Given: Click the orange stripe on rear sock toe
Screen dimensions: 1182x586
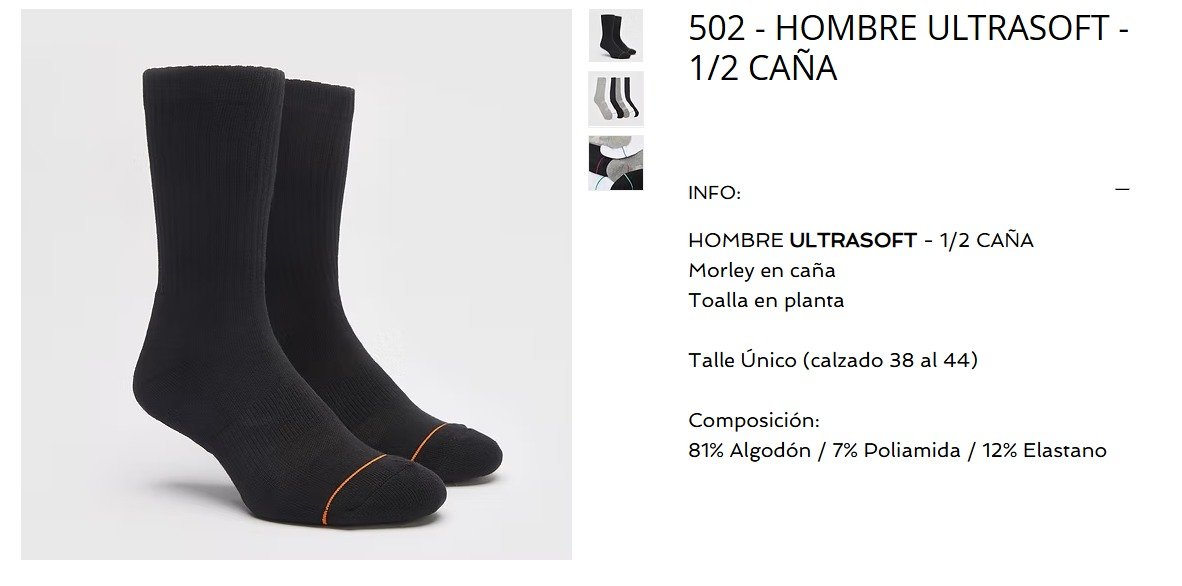Looking at the screenshot, I should click(x=428, y=441).
